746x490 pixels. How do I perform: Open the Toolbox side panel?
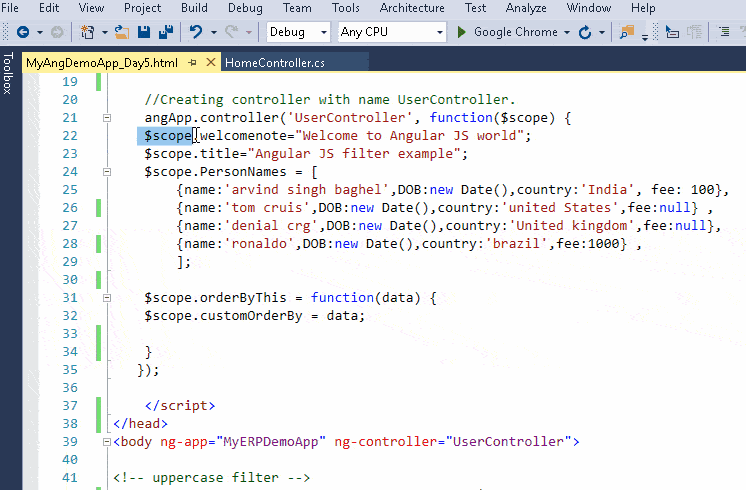(x=8, y=73)
